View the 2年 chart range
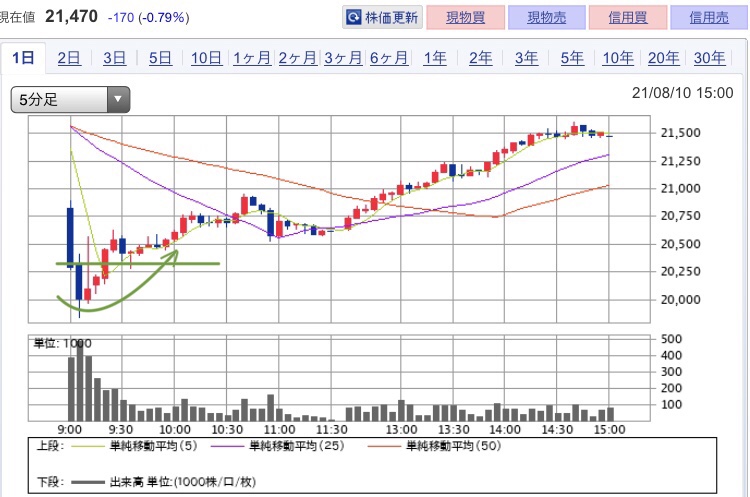This screenshot has width=750, height=497. tap(480, 58)
